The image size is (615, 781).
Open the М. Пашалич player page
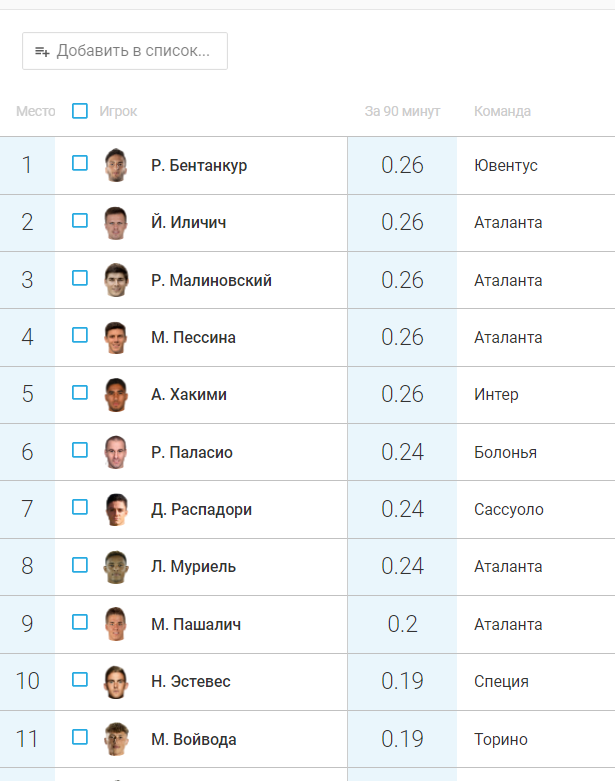point(196,624)
